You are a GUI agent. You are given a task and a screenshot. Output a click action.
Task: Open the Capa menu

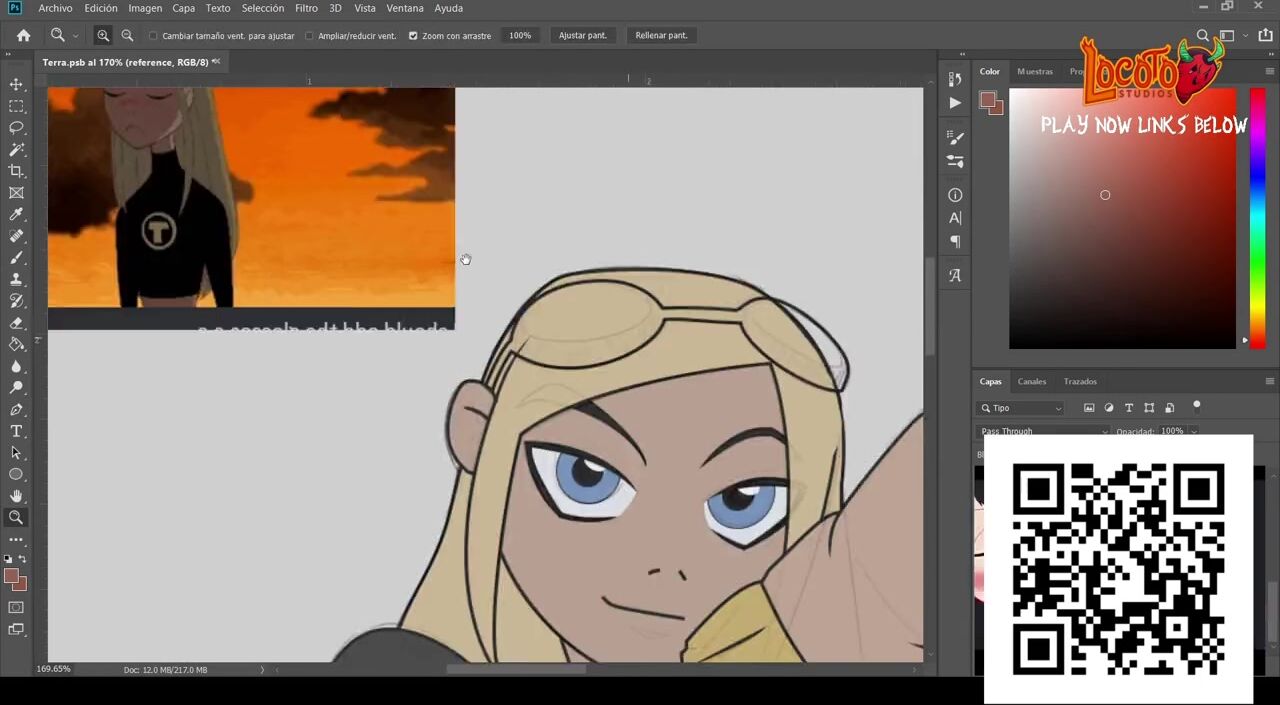point(184,8)
